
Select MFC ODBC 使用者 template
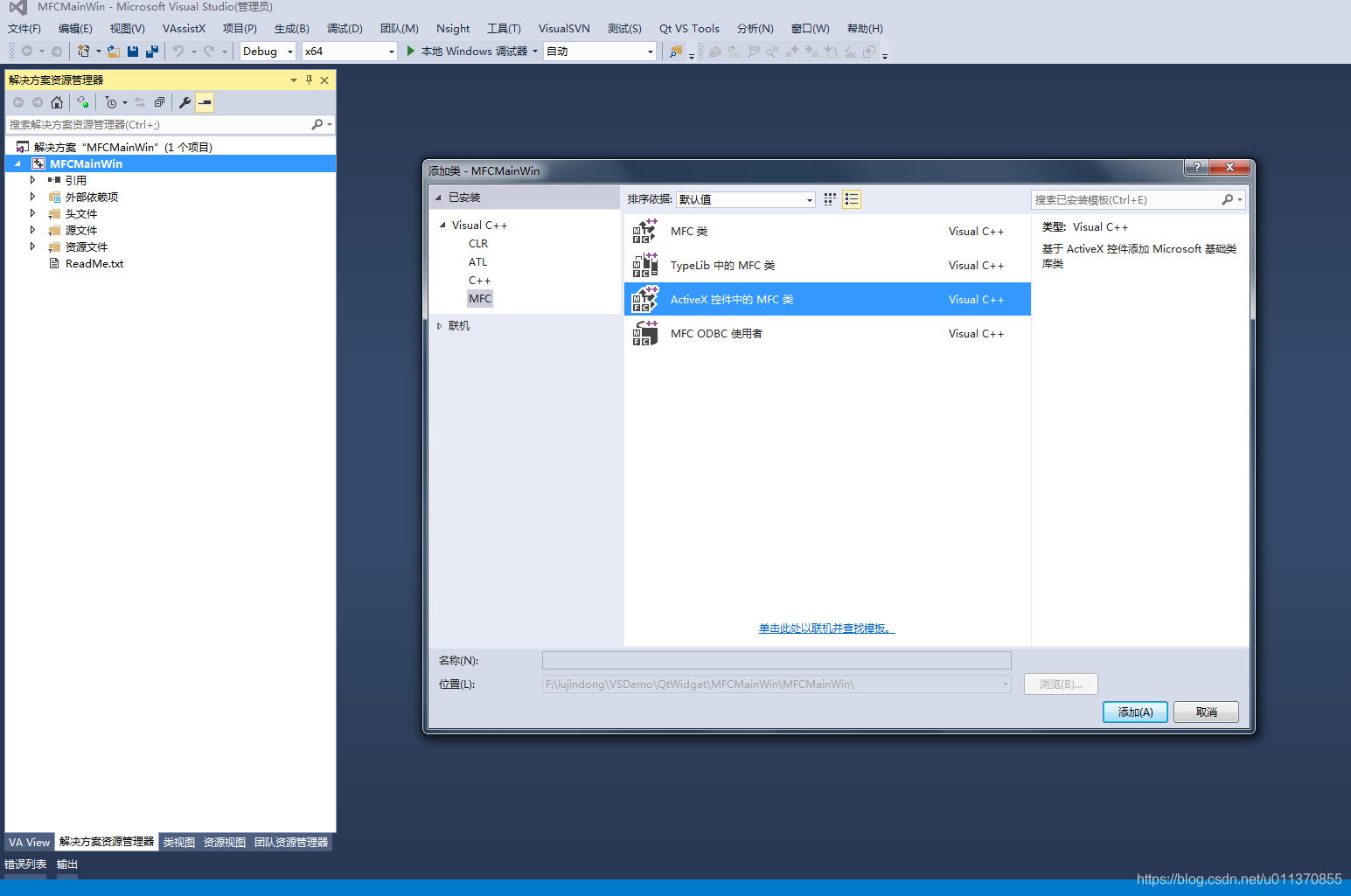[827, 333]
